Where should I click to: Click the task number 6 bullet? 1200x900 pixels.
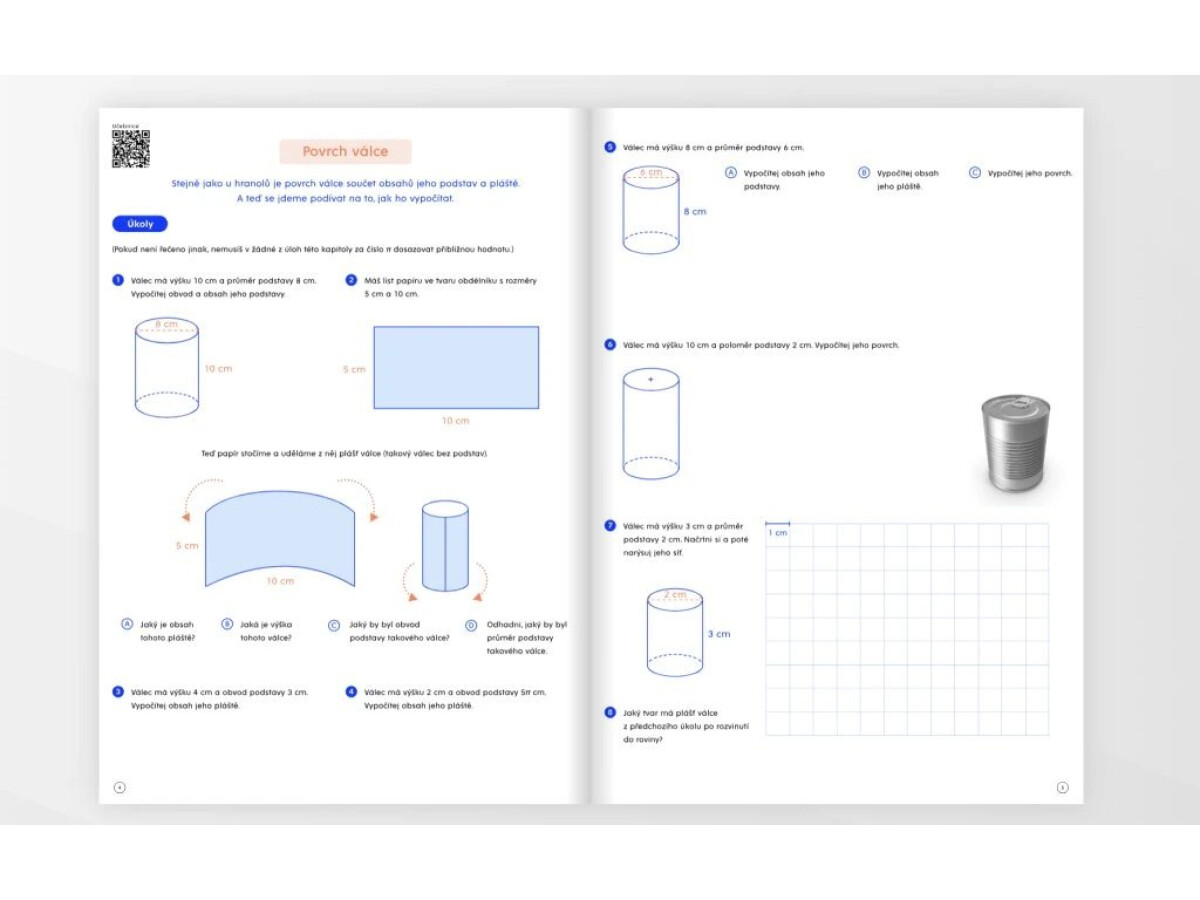click(x=610, y=345)
